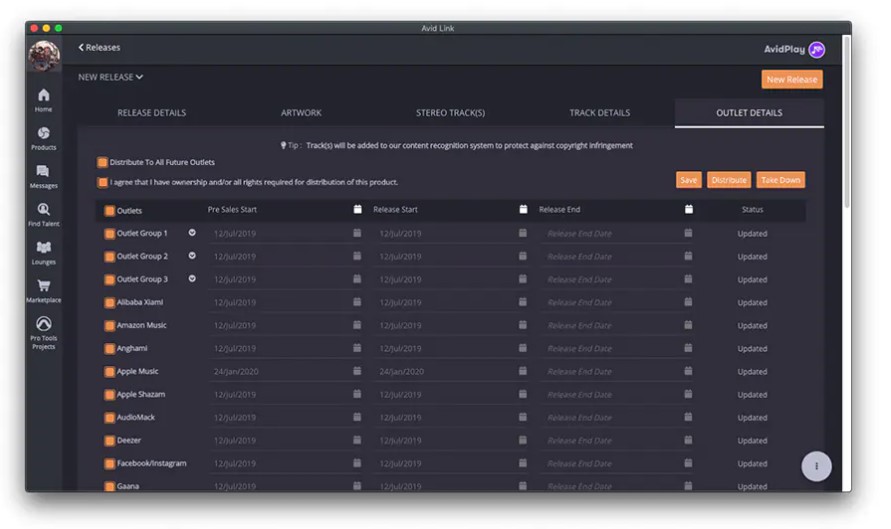Toggle the Outlet Group 2 checkbox
This screenshot has height=529, width=891.
(x=109, y=257)
